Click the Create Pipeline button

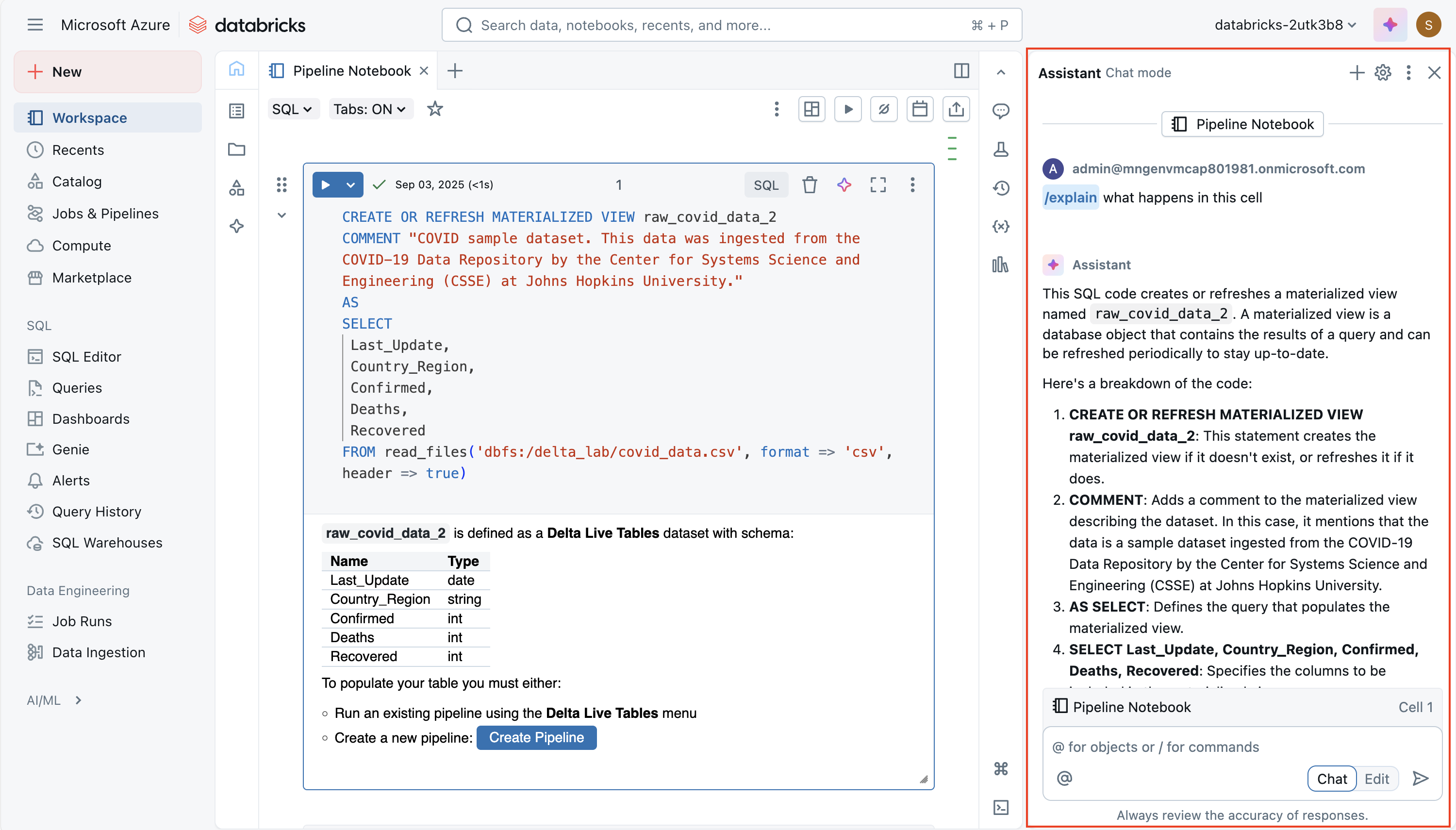[536, 737]
